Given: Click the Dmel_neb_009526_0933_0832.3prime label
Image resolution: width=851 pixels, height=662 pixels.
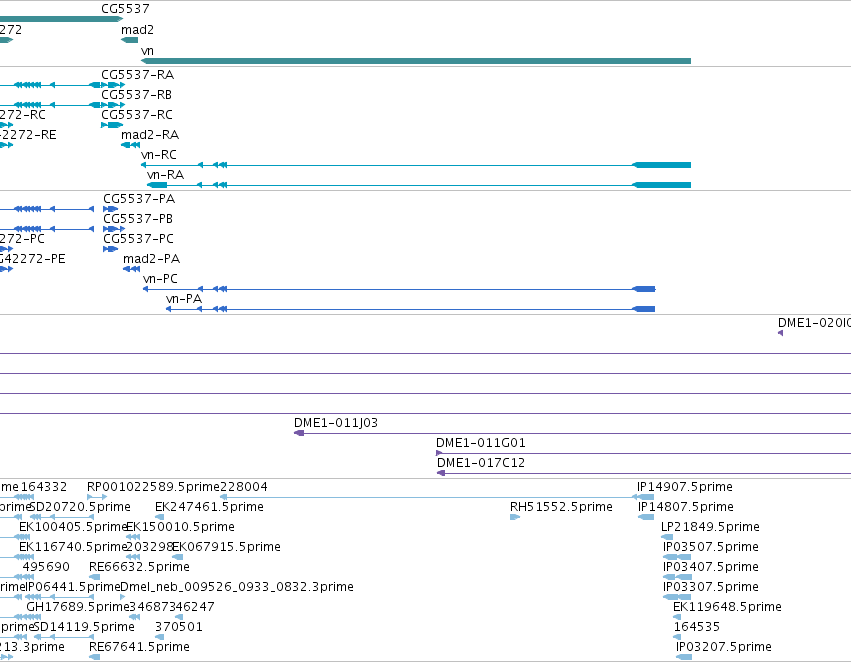Looking at the screenshot, I should pyautogui.click(x=237, y=588).
